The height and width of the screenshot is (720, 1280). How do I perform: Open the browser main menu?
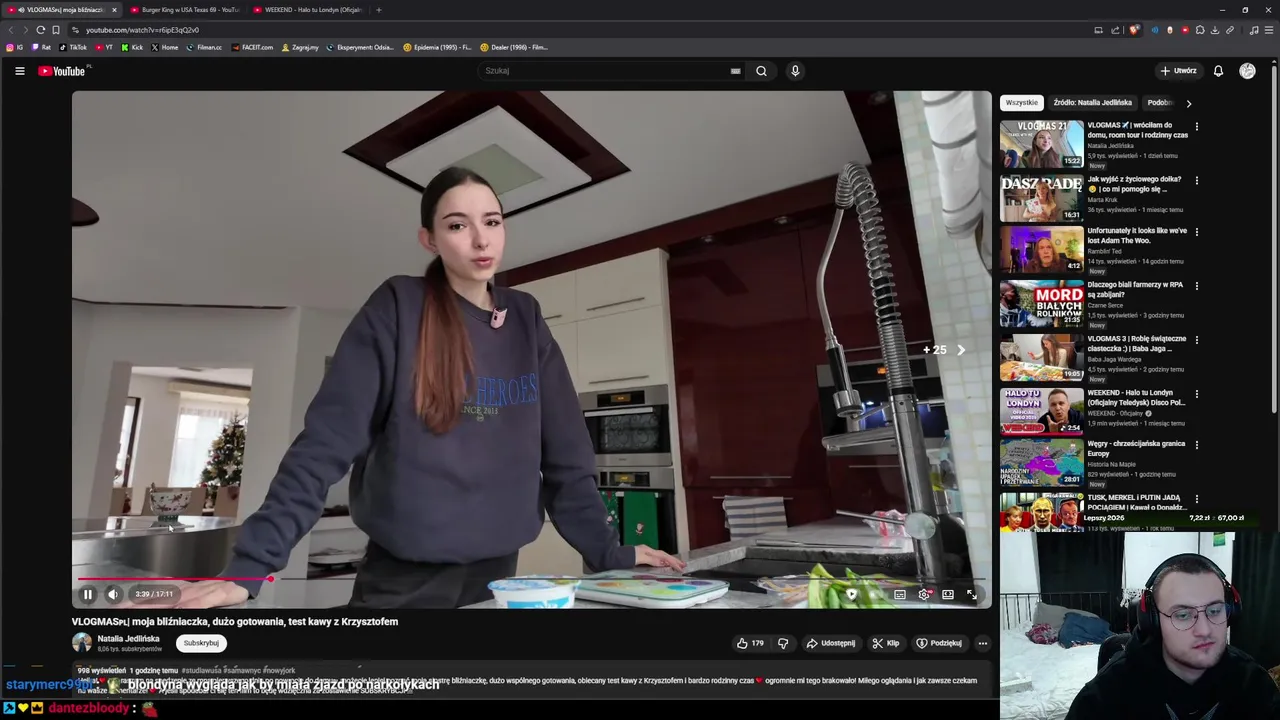point(1269,30)
